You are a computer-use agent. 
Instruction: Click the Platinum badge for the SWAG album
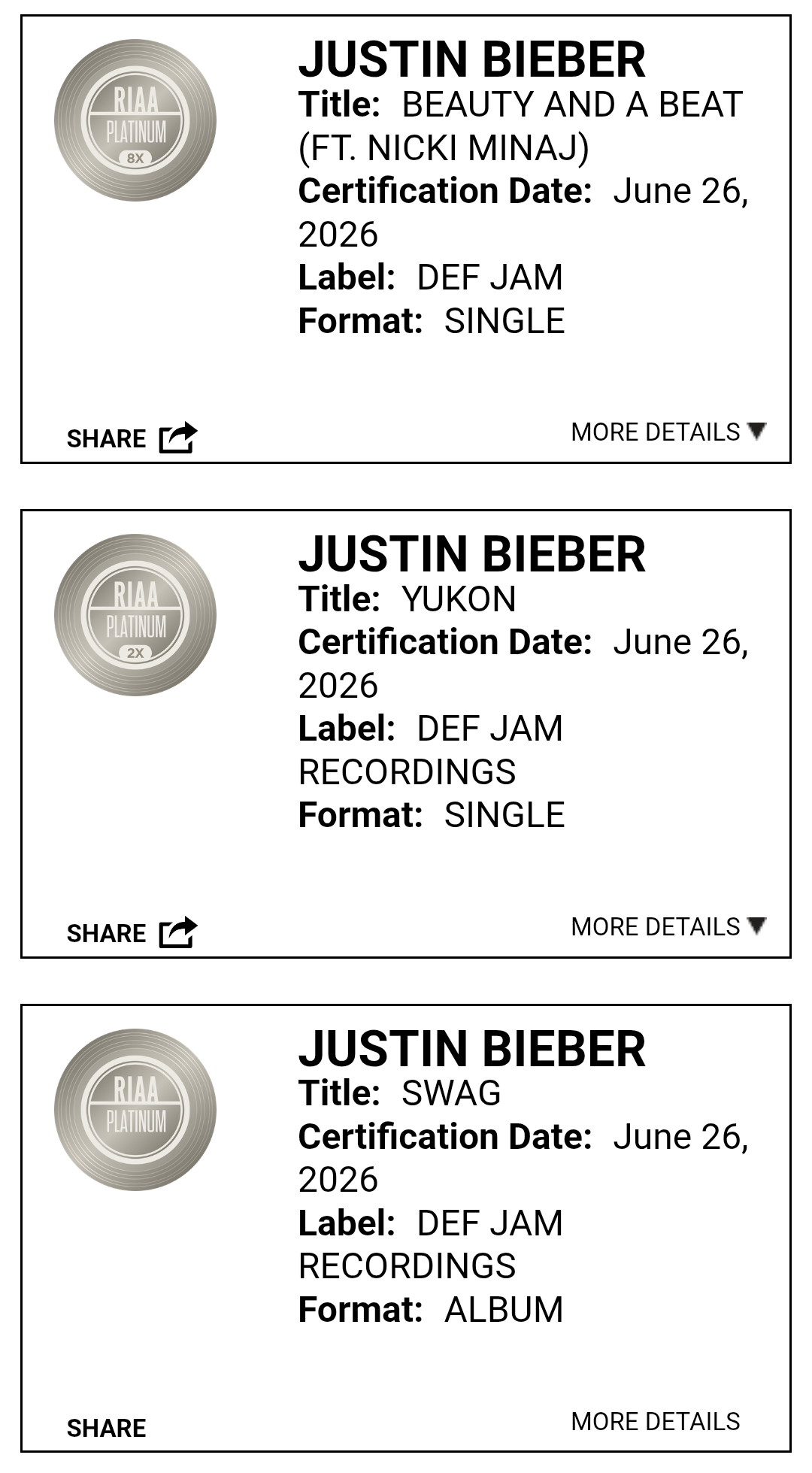[x=135, y=1110]
